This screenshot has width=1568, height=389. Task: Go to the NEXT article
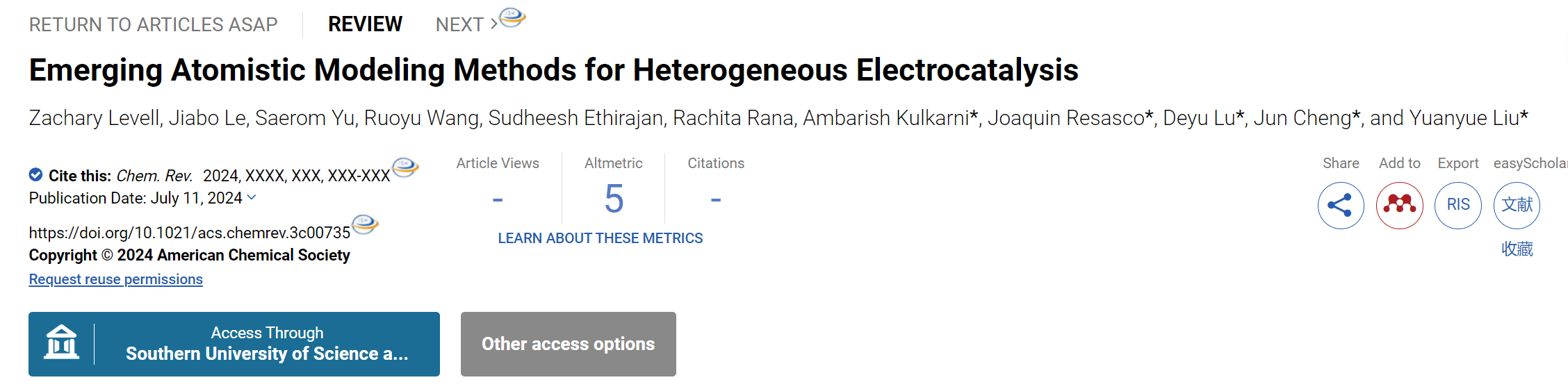(x=466, y=24)
